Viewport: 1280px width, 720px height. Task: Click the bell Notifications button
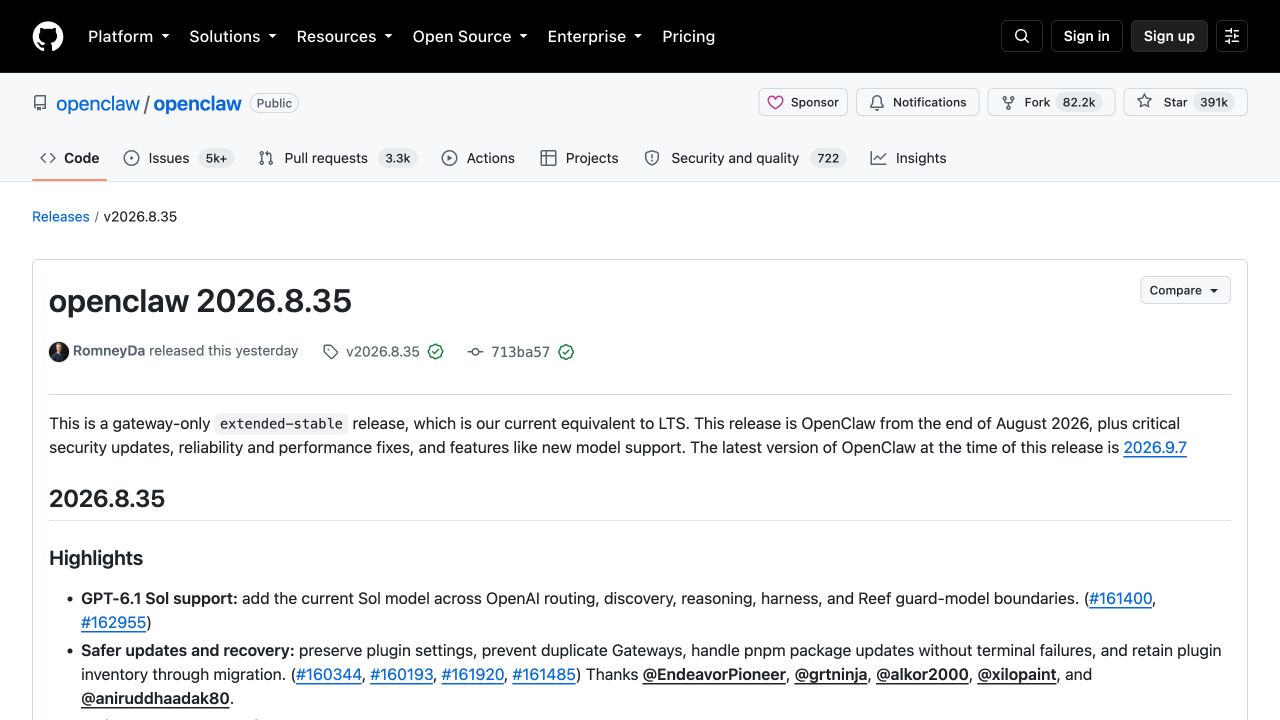[x=918, y=102]
